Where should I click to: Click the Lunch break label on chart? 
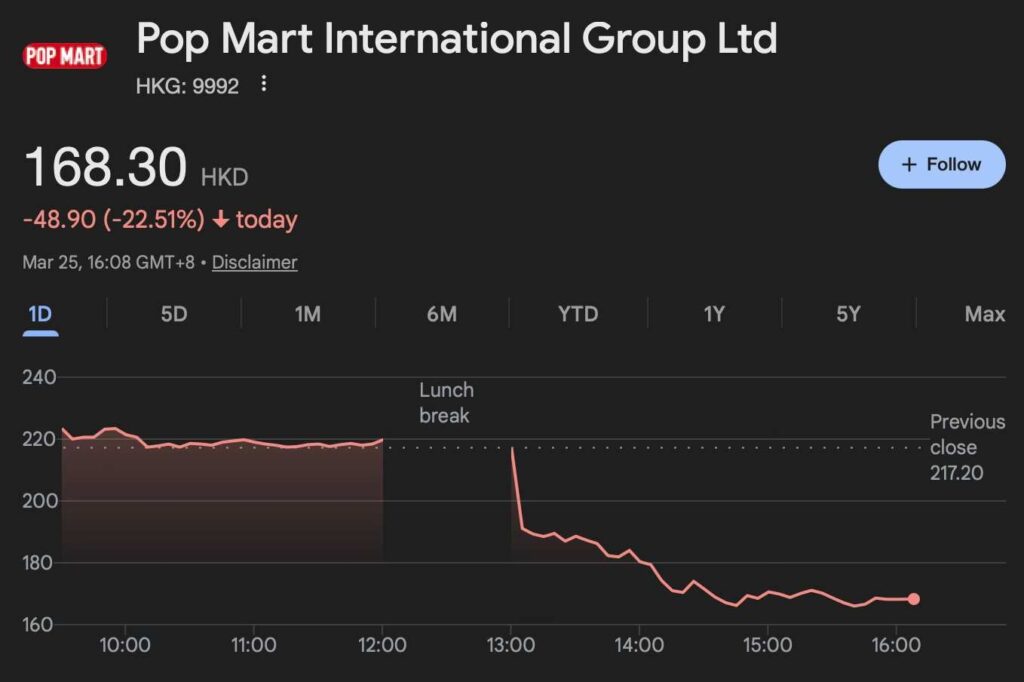(x=446, y=402)
